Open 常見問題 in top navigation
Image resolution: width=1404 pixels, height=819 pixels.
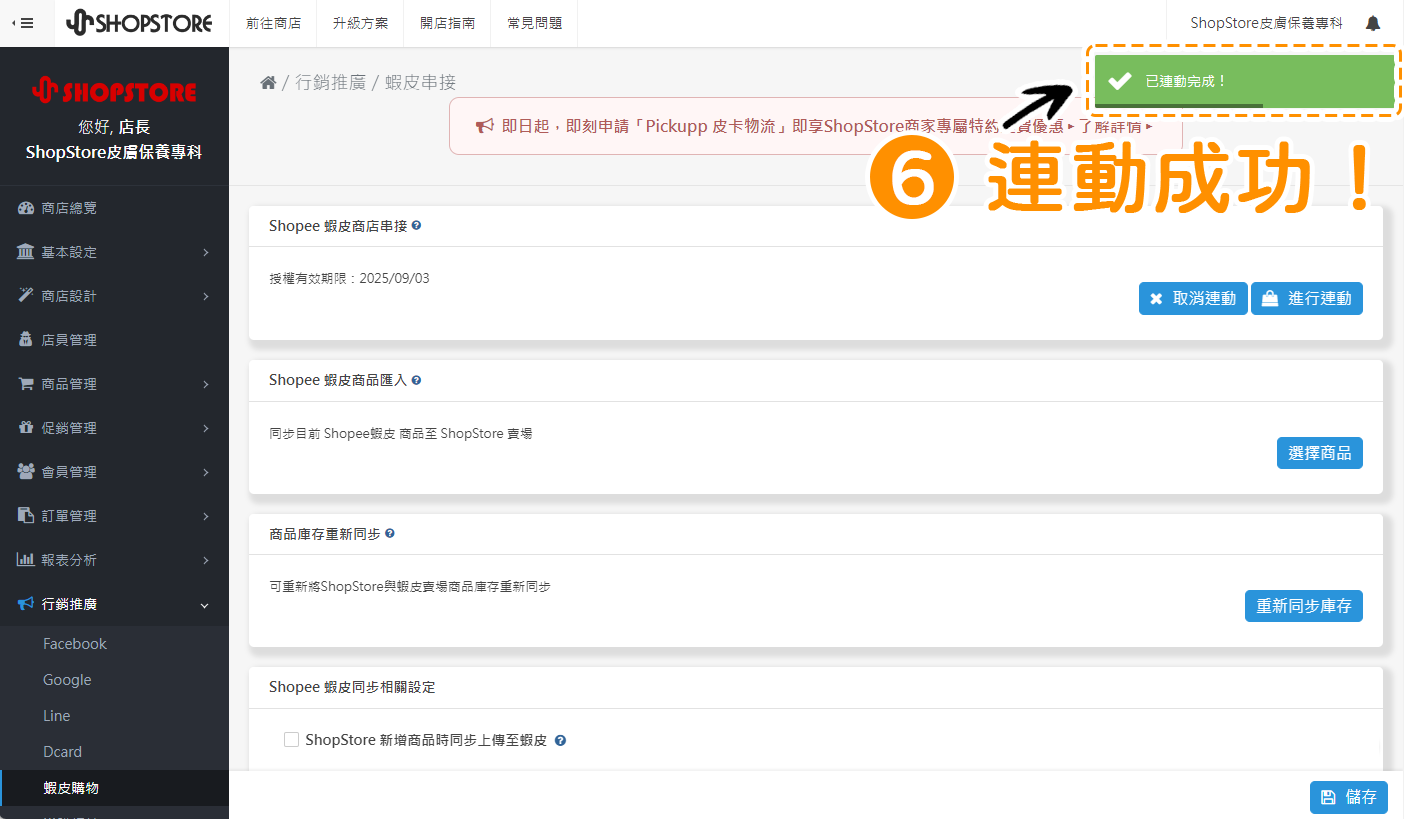tap(534, 23)
